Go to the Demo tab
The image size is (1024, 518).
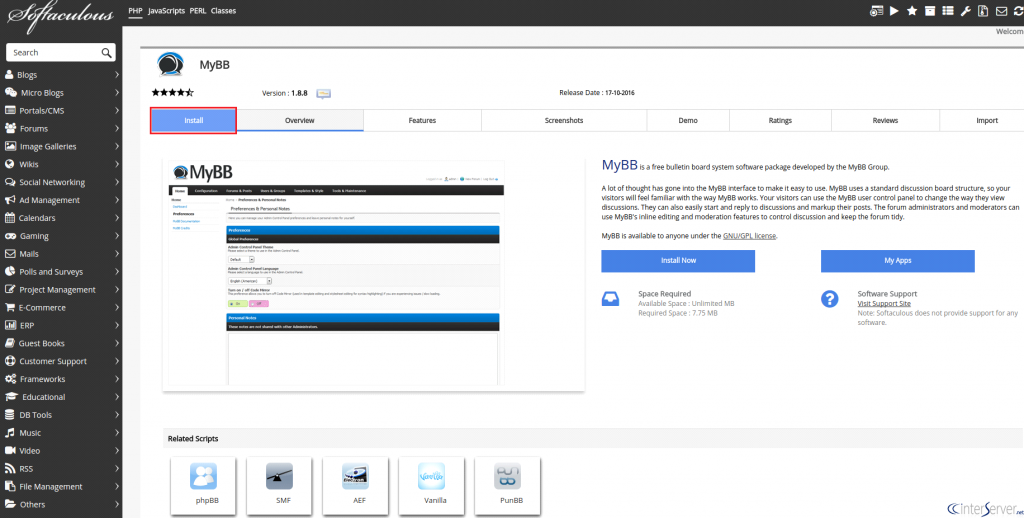[688, 121]
